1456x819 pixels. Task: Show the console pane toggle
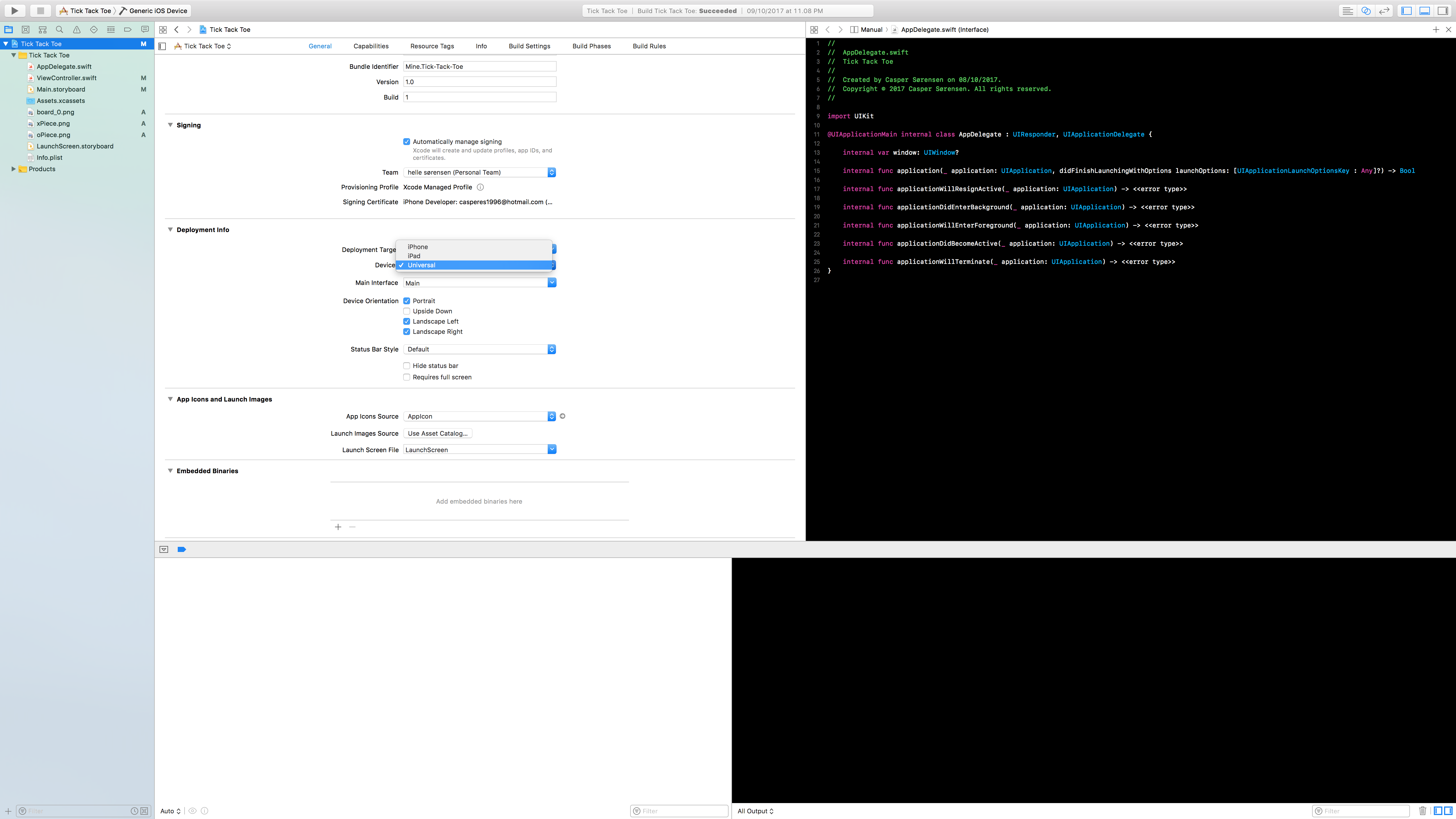[x=1447, y=810]
